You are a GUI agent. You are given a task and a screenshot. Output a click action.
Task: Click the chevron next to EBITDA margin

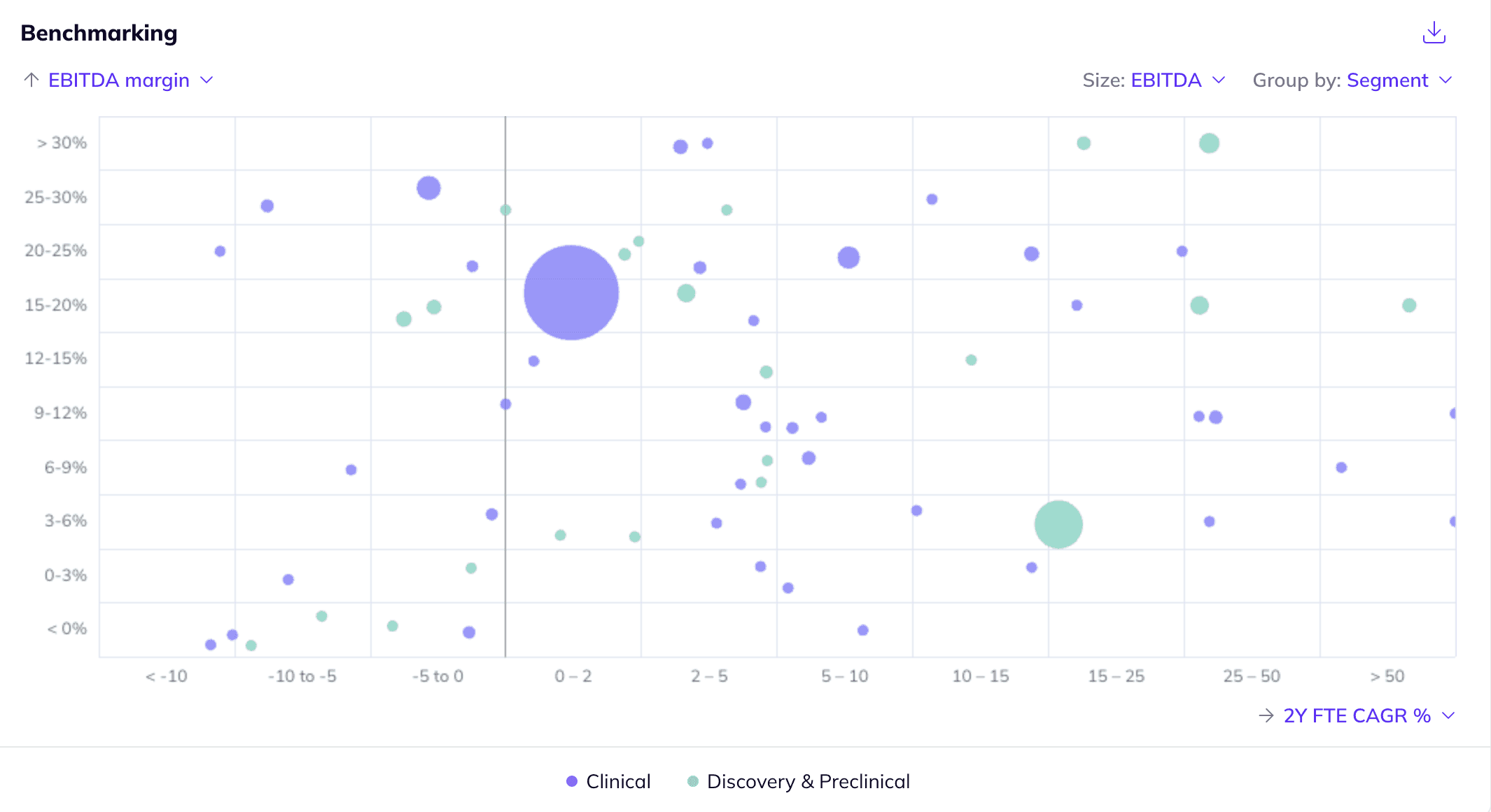click(x=206, y=80)
